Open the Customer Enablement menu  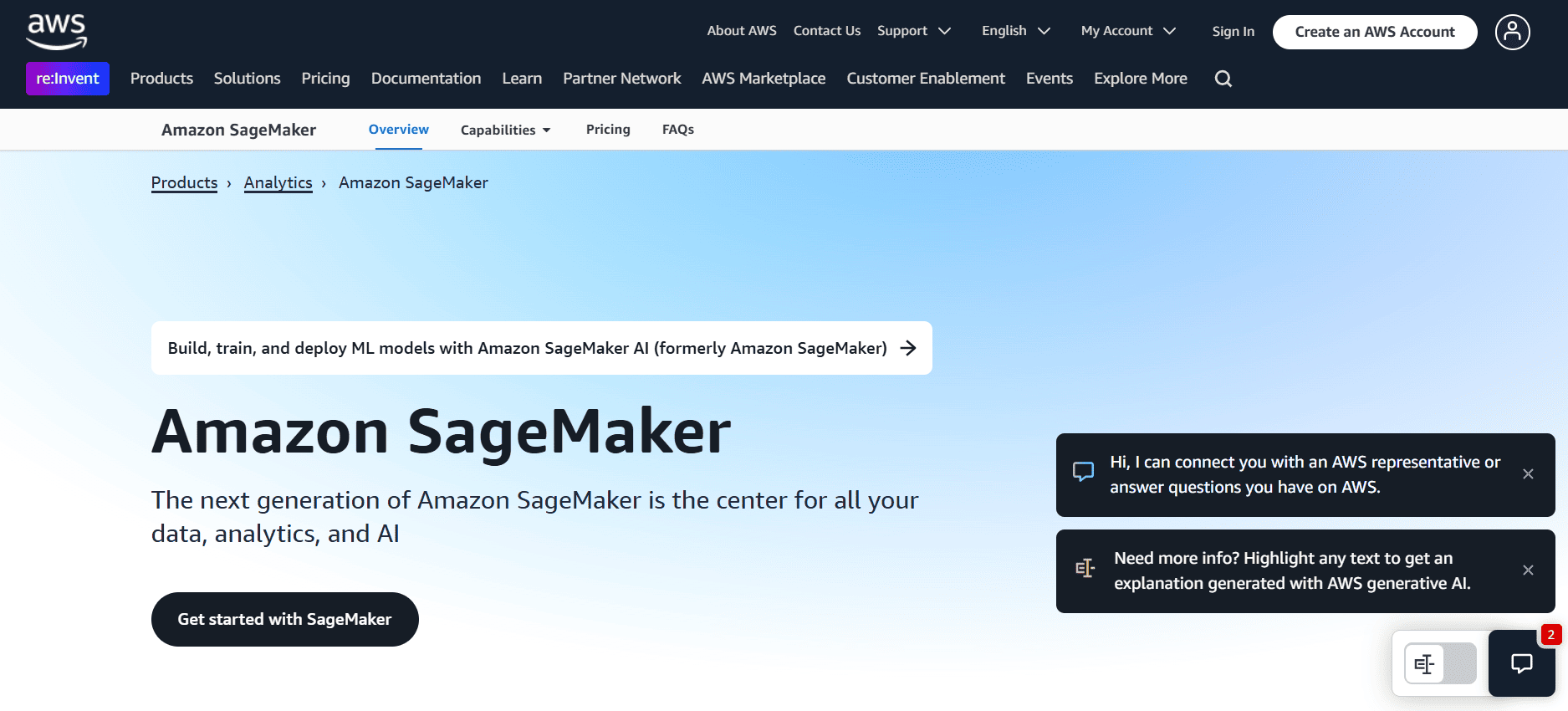click(x=926, y=79)
